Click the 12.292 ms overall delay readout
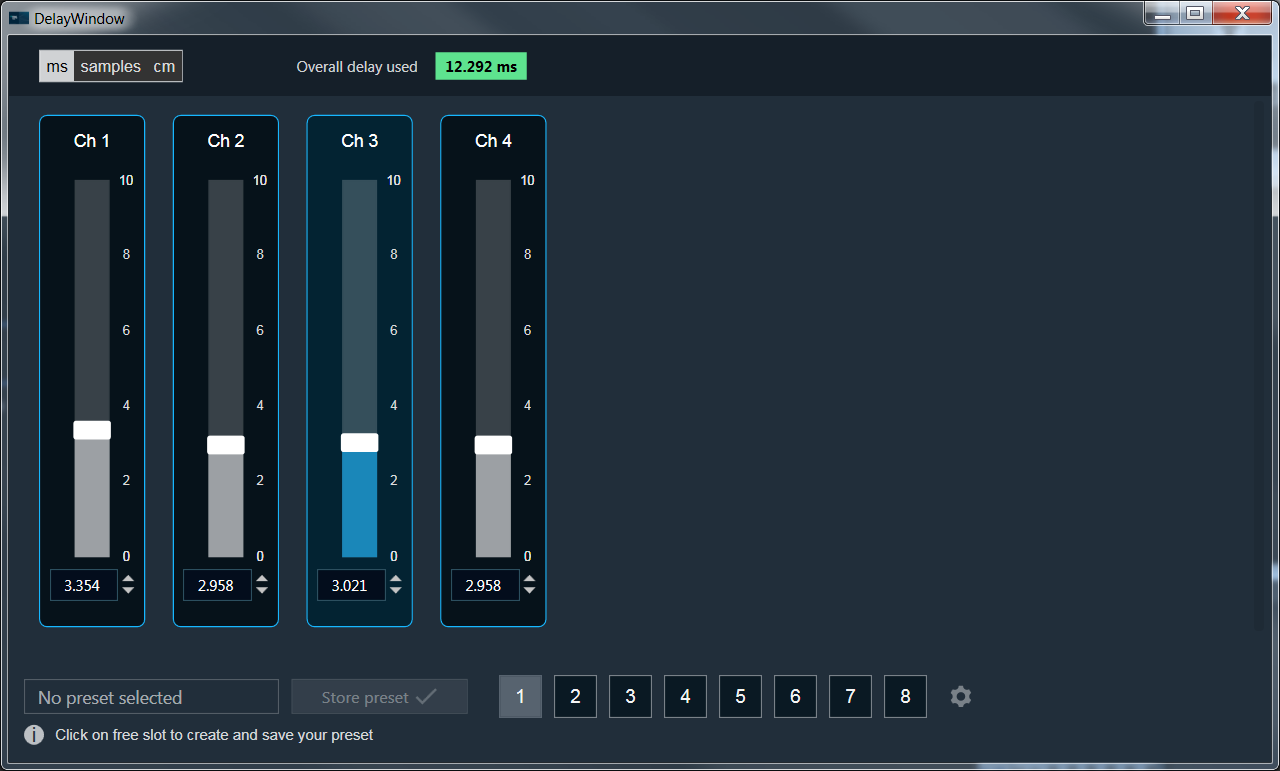This screenshot has width=1280, height=771. point(481,66)
